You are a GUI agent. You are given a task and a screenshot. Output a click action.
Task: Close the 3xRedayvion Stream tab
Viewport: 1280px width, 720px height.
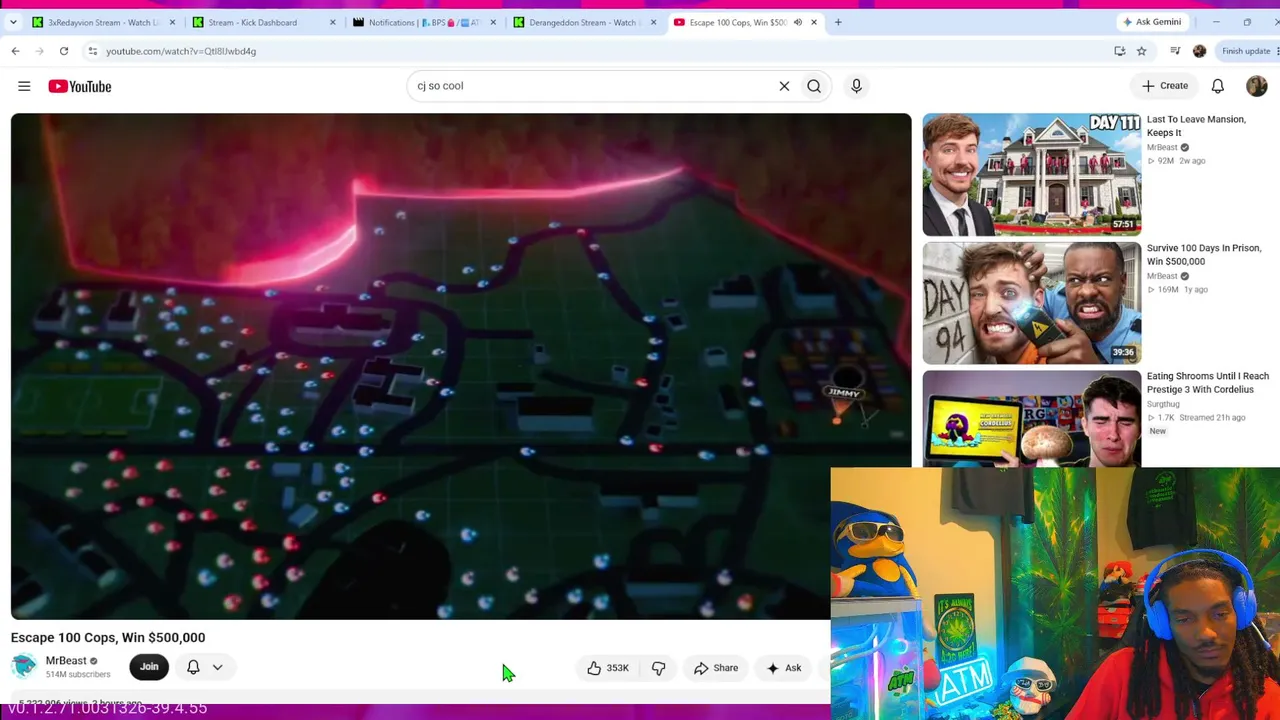(172, 22)
